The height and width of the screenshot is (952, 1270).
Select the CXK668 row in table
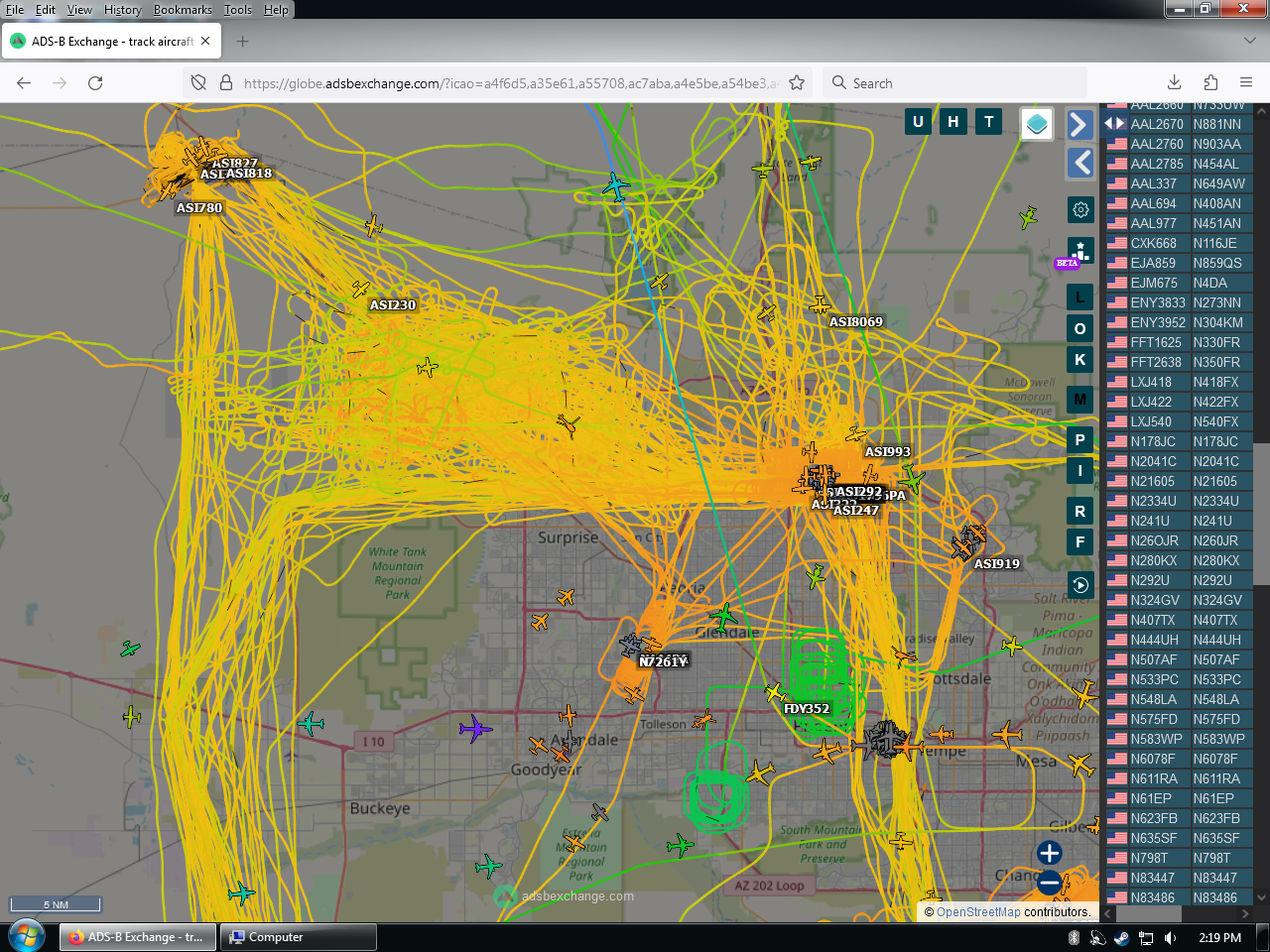coord(1179,243)
